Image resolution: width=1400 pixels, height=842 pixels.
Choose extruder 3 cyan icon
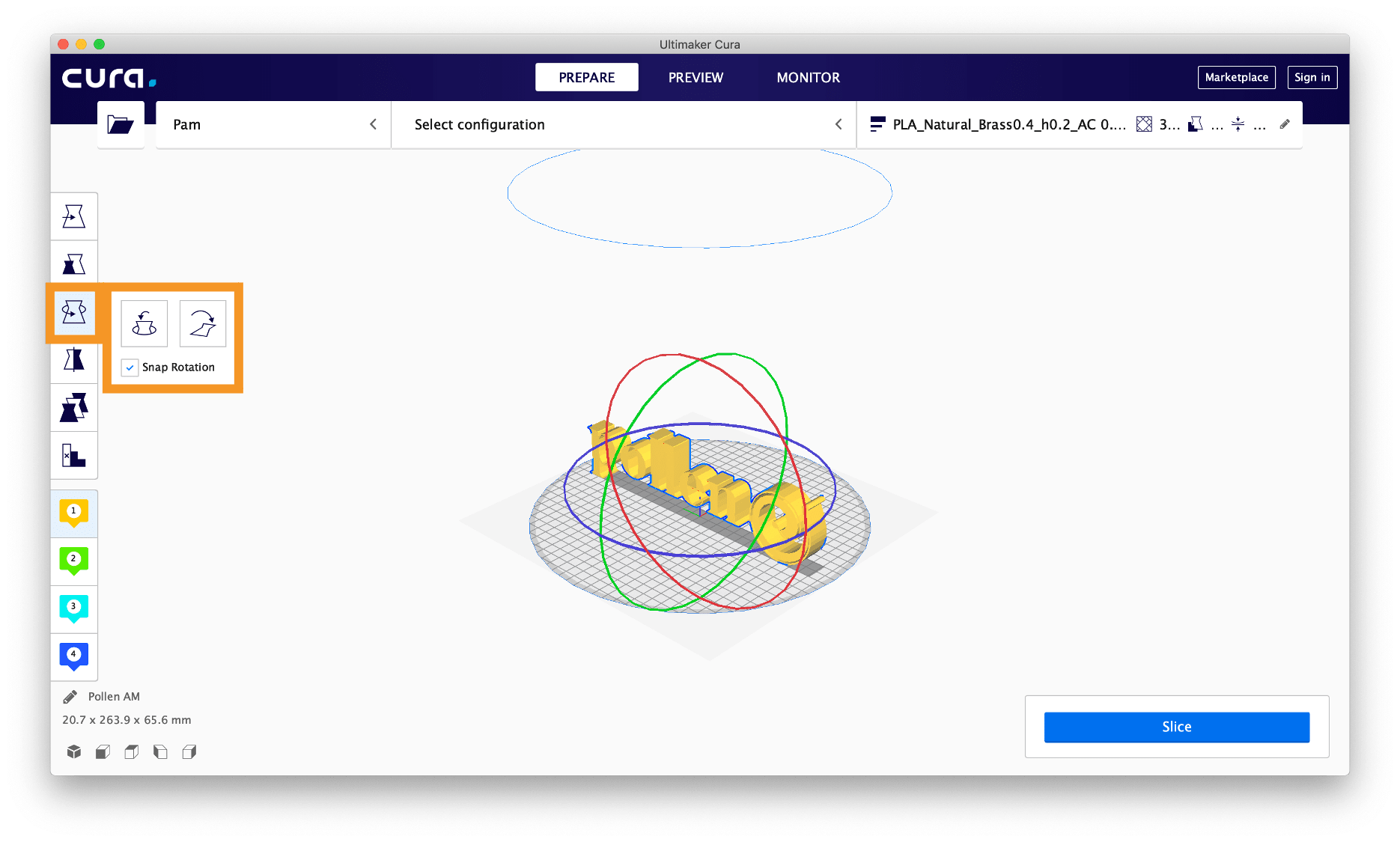(74, 609)
